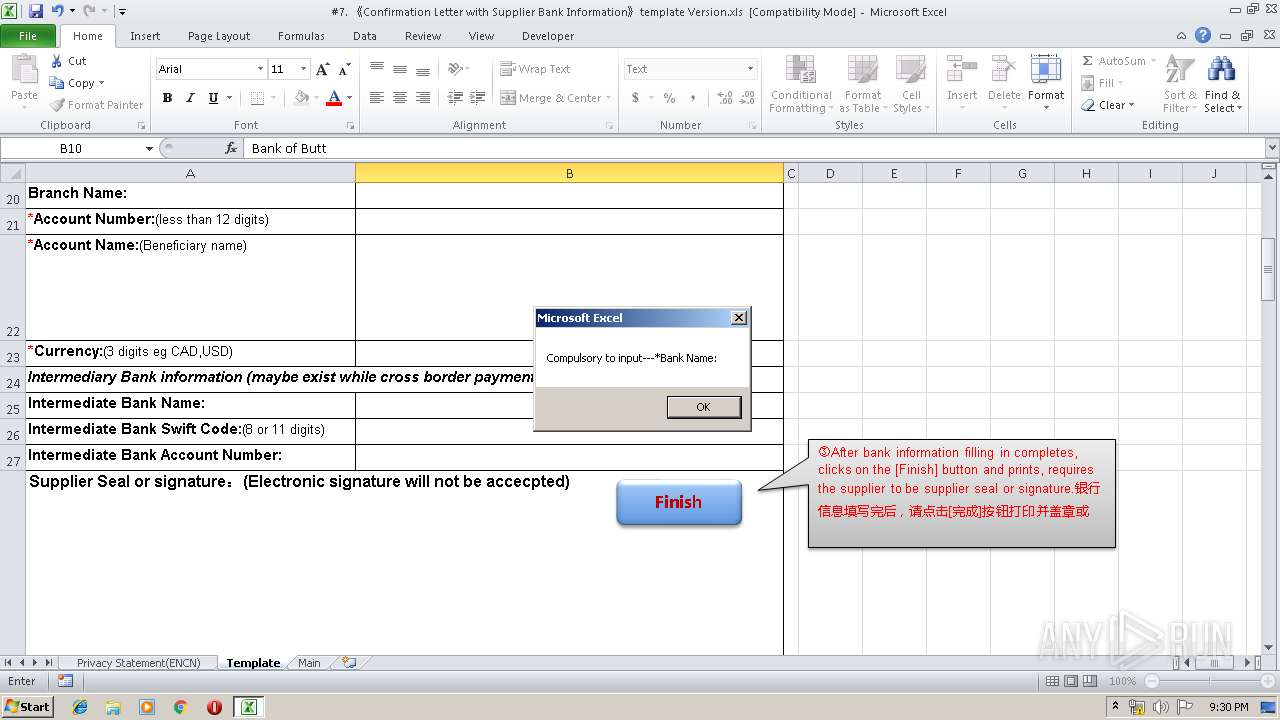Open the font color dropdown arrow
This screenshot has width=1280, height=720.
349,98
